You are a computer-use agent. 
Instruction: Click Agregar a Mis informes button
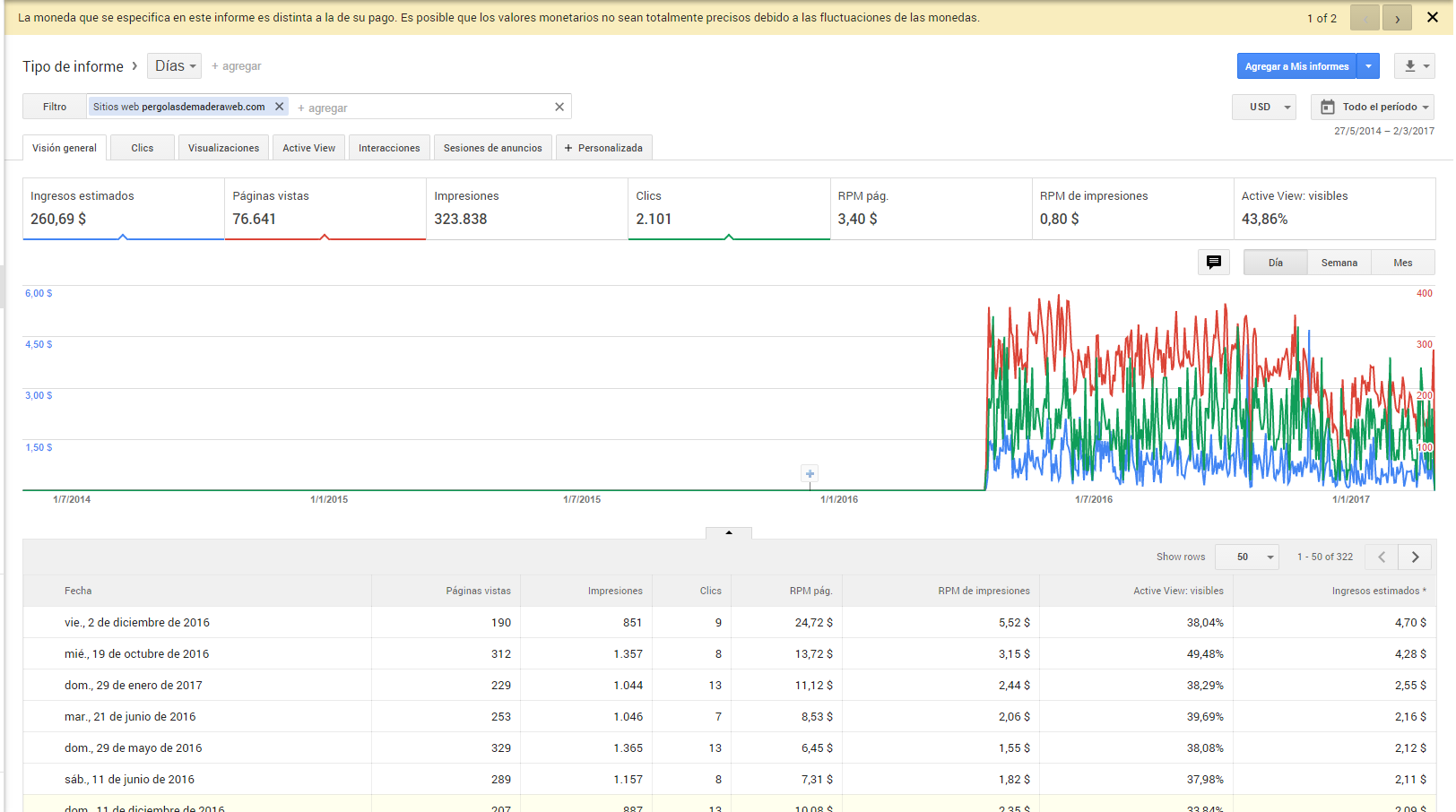click(1296, 66)
